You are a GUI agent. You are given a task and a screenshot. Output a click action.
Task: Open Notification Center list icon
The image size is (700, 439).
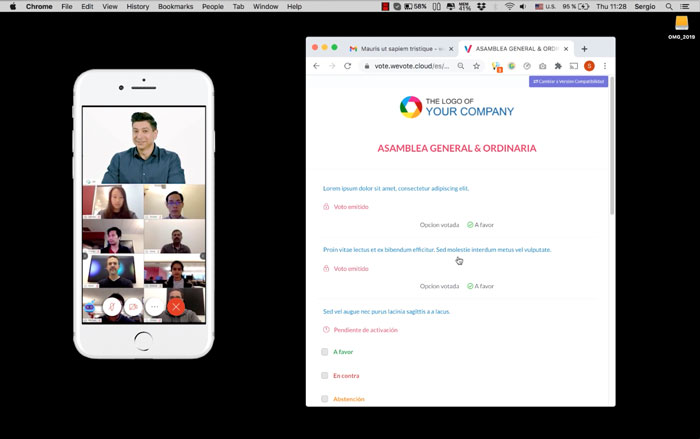pos(684,6)
